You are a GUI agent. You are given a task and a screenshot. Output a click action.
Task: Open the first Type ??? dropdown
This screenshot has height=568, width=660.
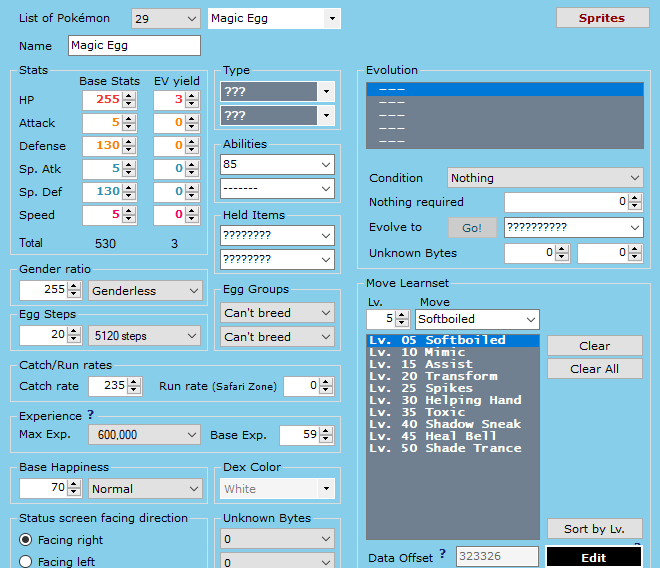277,91
